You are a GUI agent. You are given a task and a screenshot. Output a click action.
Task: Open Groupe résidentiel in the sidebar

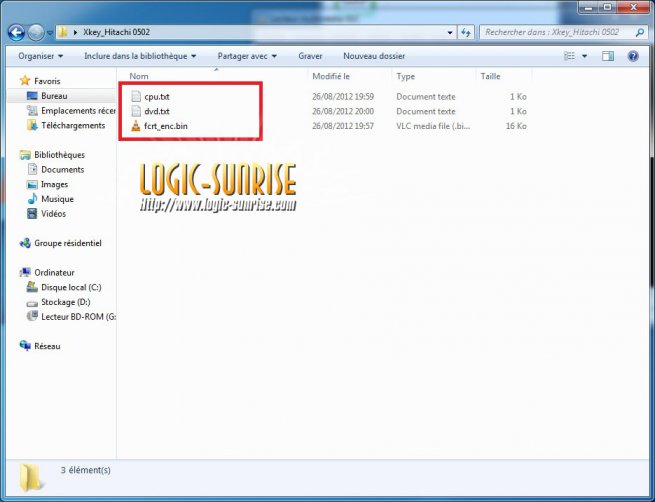click(x=67, y=243)
